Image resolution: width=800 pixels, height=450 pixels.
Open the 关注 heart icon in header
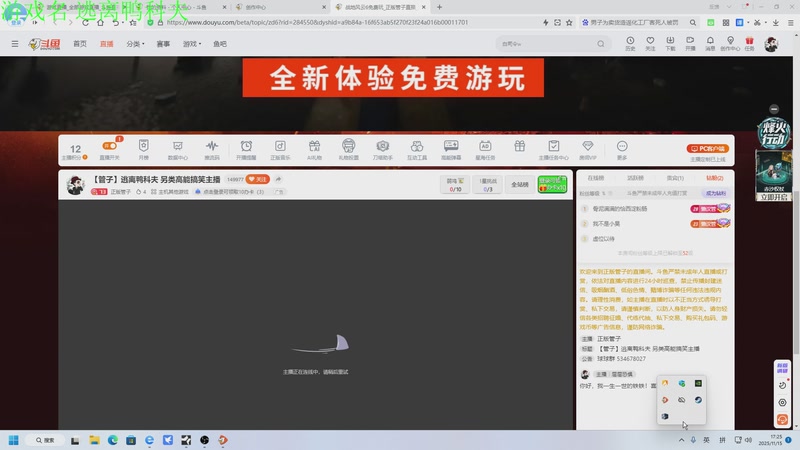click(x=650, y=43)
